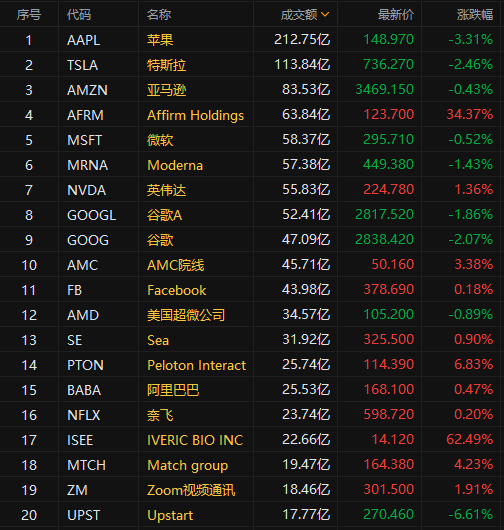Sort by 涨跌幅 column header
The image size is (504, 530).
pyautogui.click(x=475, y=15)
